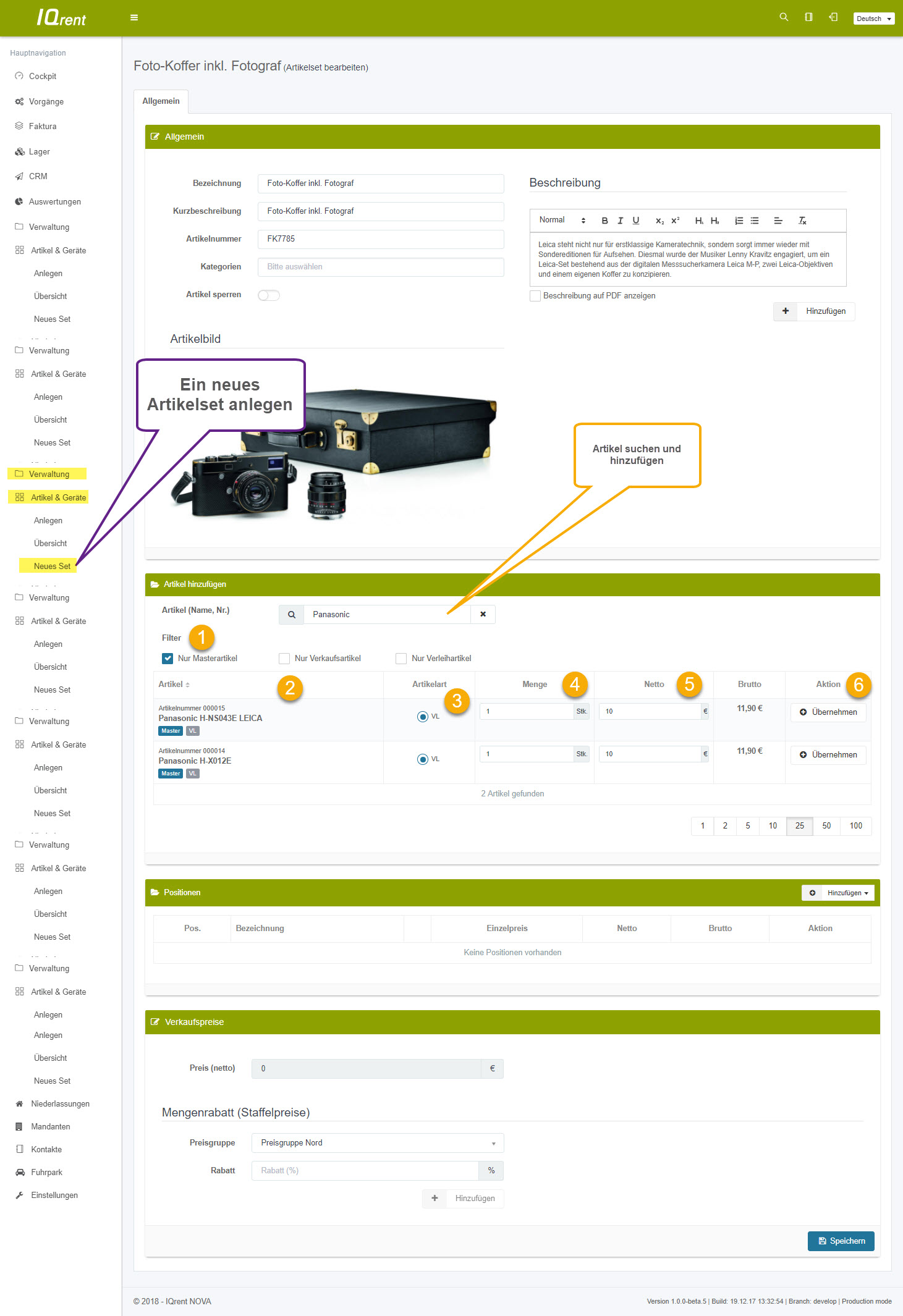Viewport: 903px width, 1316px height.
Task: Open Hinzufügen dropdown in Positionen header
Action: pyautogui.click(x=838, y=893)
